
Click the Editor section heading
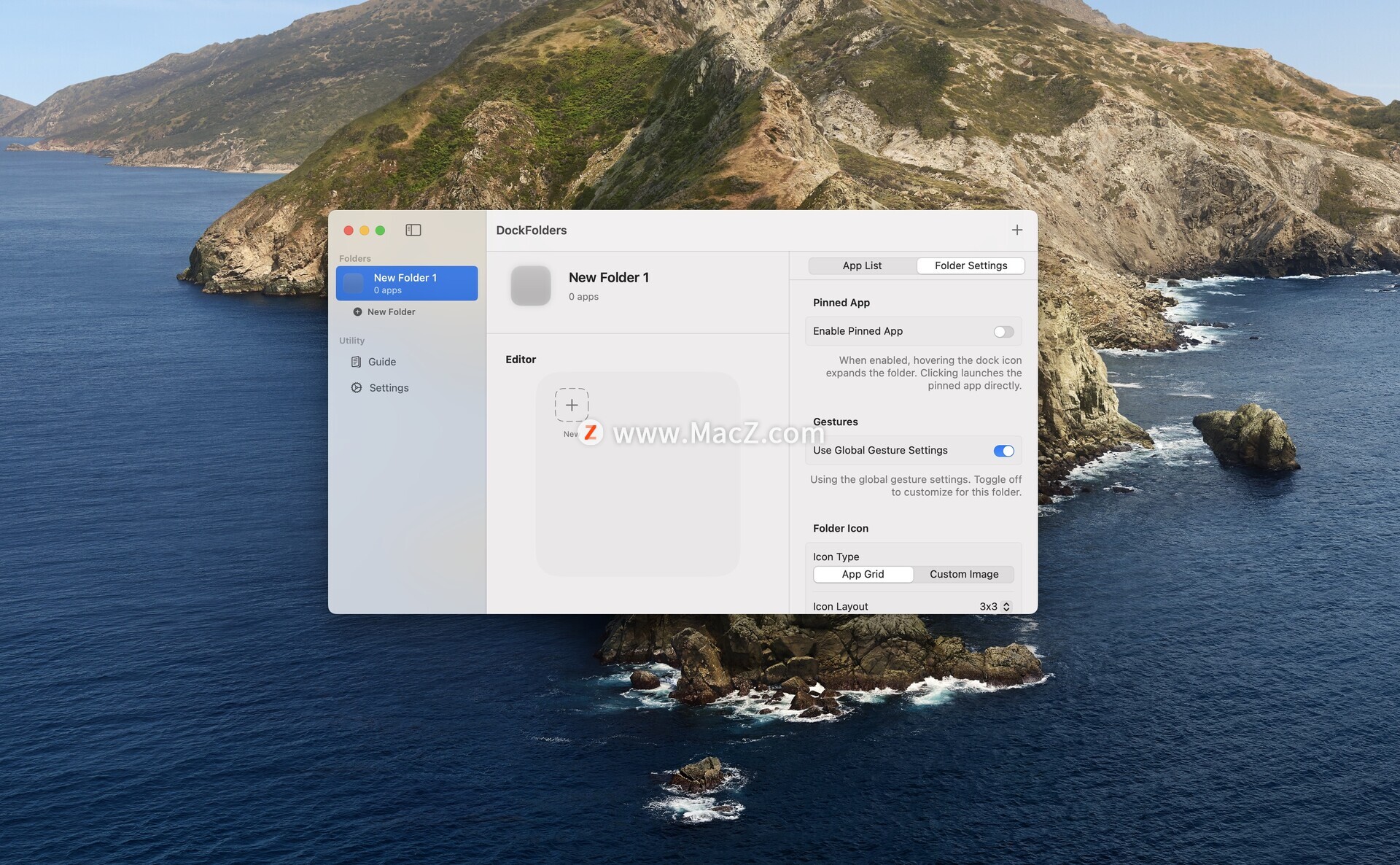(x=521, y=360)
